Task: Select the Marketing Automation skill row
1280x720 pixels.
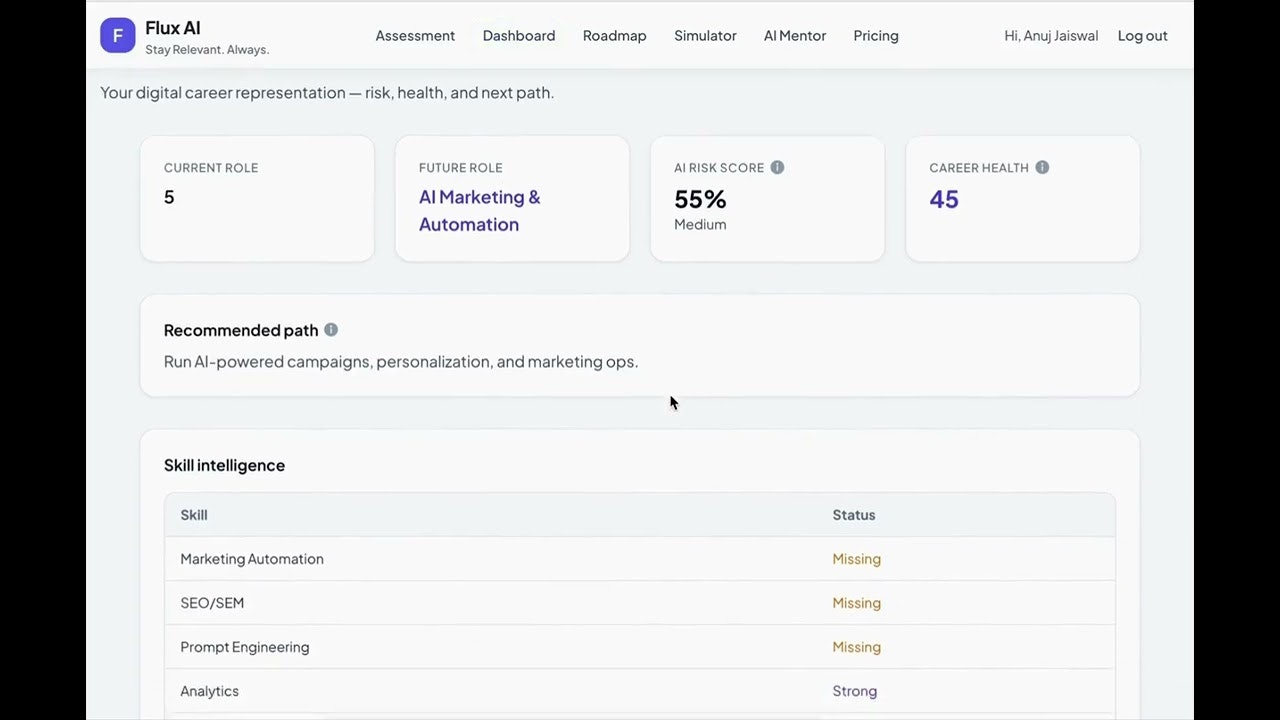Action: coord(252,559)
